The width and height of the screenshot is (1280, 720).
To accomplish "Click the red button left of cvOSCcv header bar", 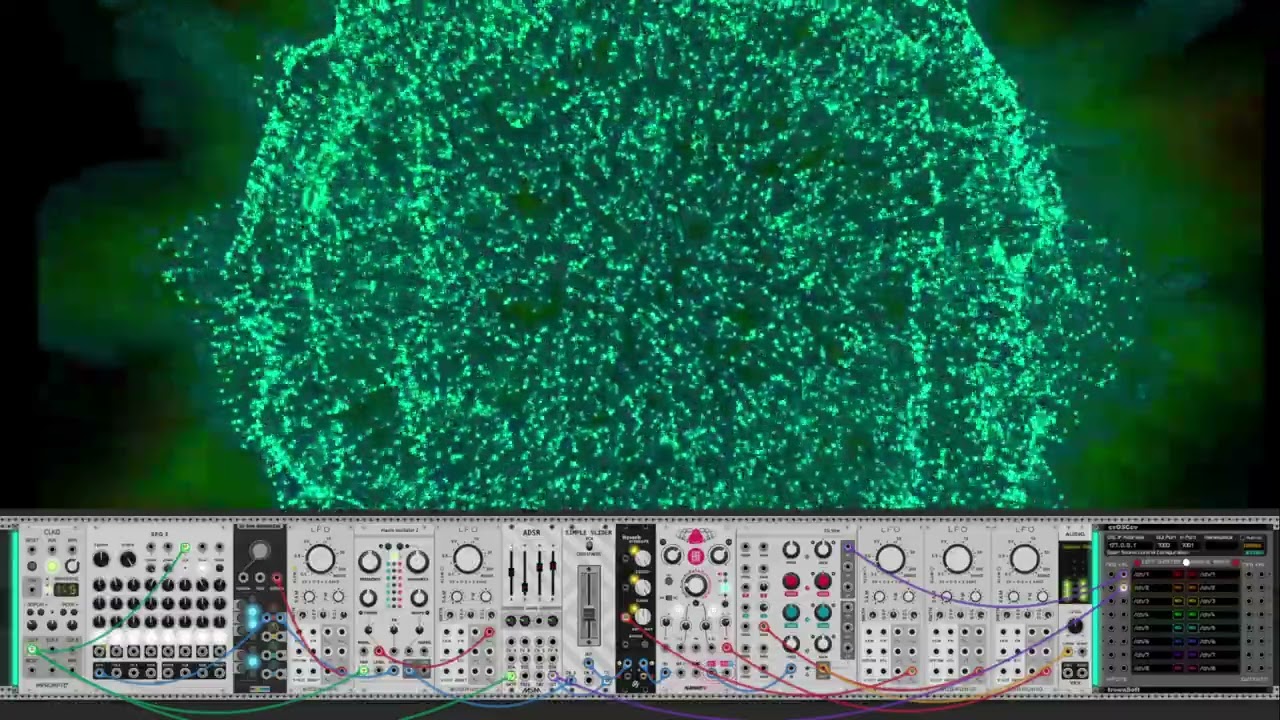I will point(1137,562).
